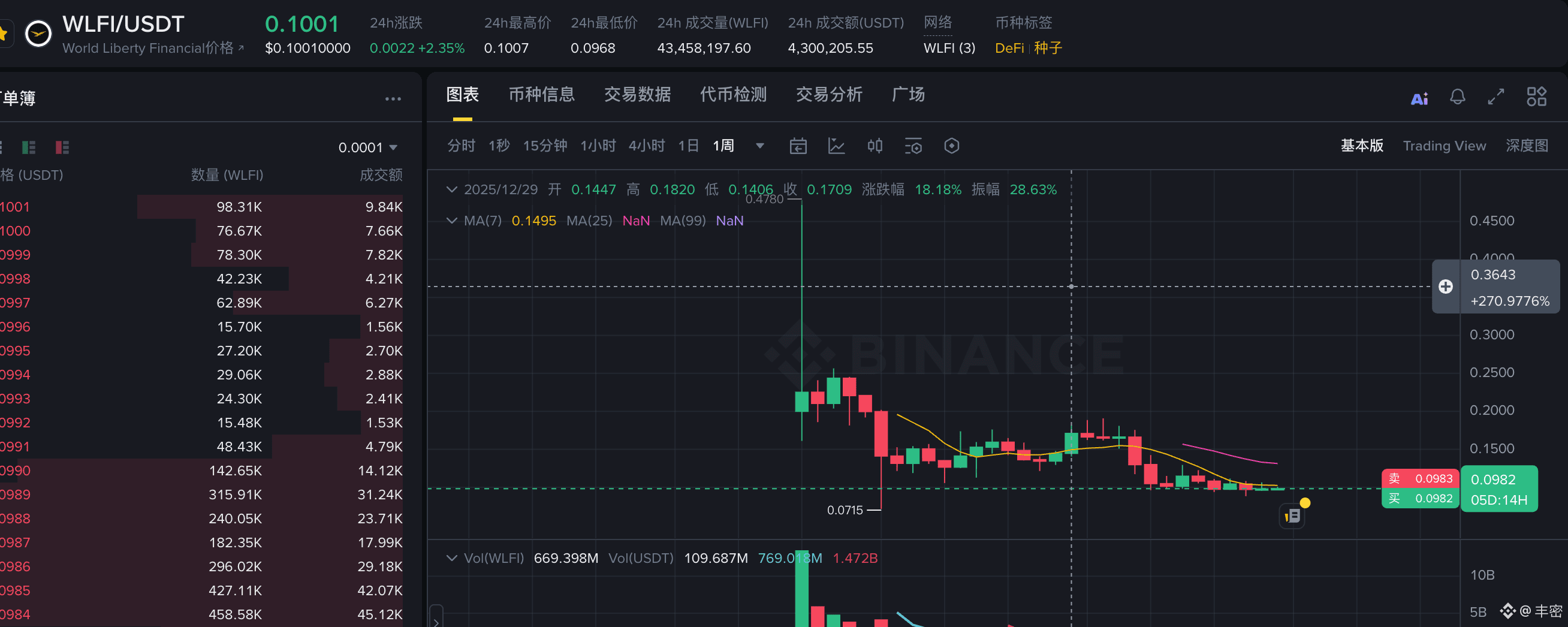Click the WLFI (3) network label
1568x627 pixels.
tap(949, 48)
